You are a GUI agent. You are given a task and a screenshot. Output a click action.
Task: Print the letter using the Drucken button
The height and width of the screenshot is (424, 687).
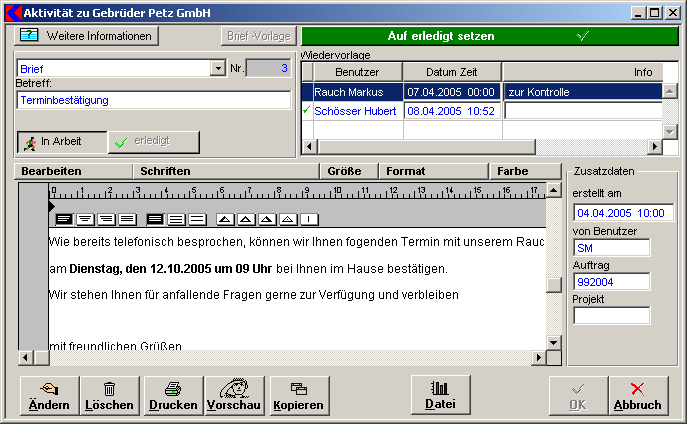tap(173, 395)
